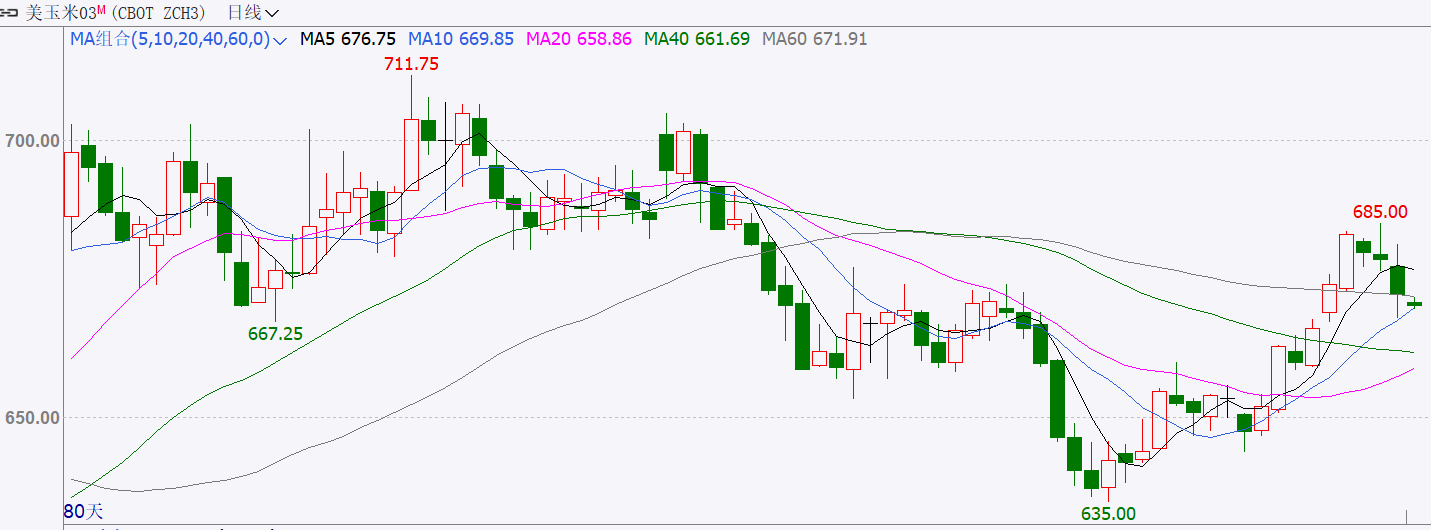Click the MA10 669.85 value label
This screenshot has height=530, width=1431.
pyautogui.click(x=461, y=39)
